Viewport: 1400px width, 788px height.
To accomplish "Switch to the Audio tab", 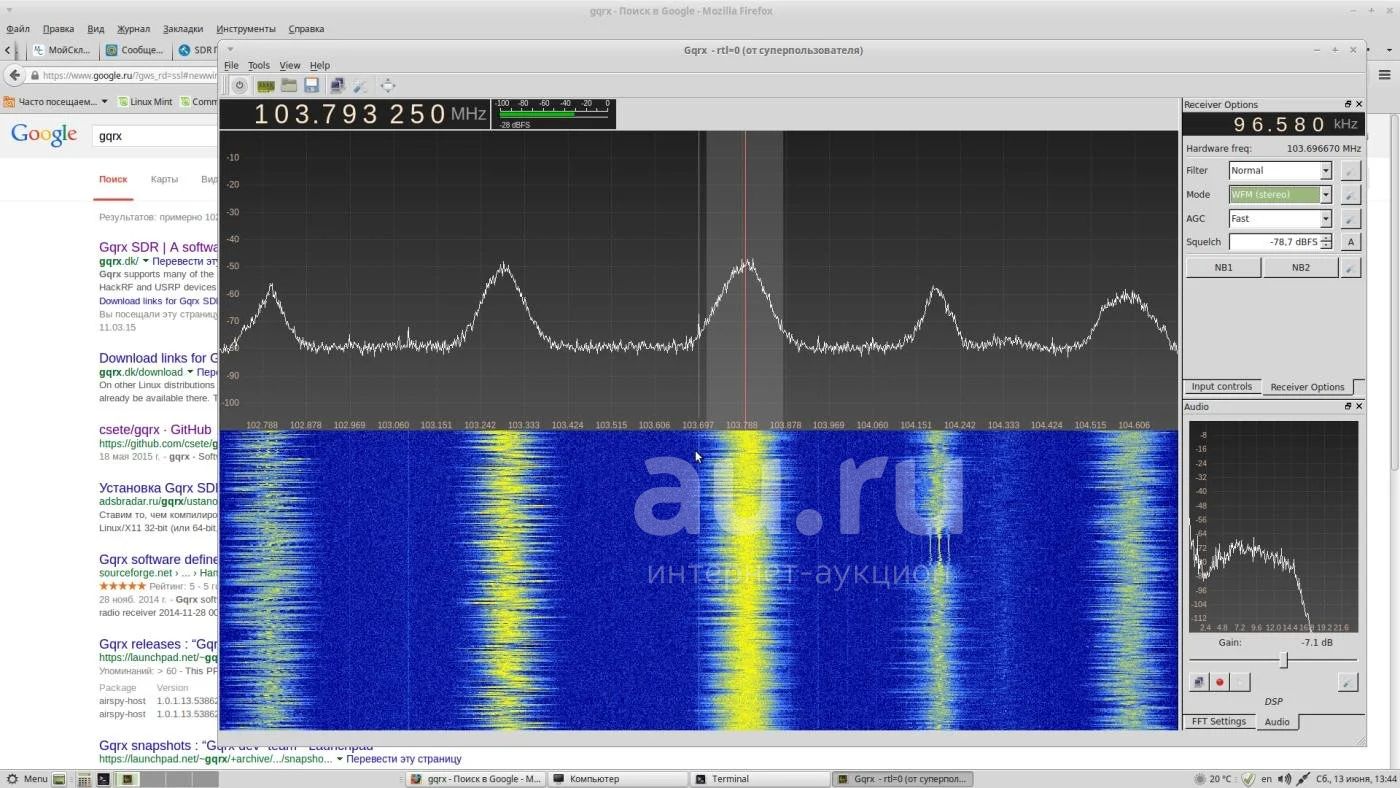I will [1277, 722].
